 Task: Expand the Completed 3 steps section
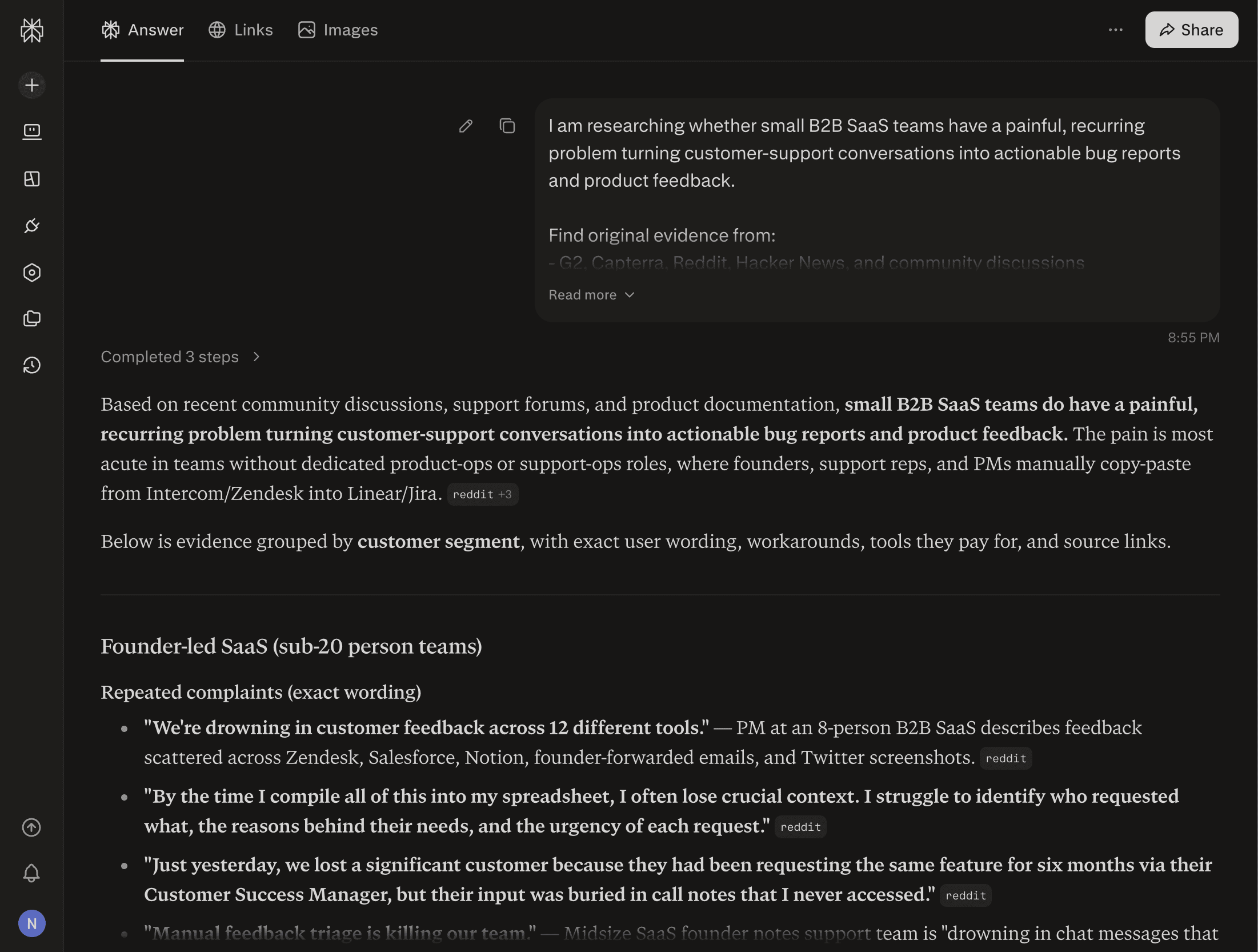click(x=181, y=357)
